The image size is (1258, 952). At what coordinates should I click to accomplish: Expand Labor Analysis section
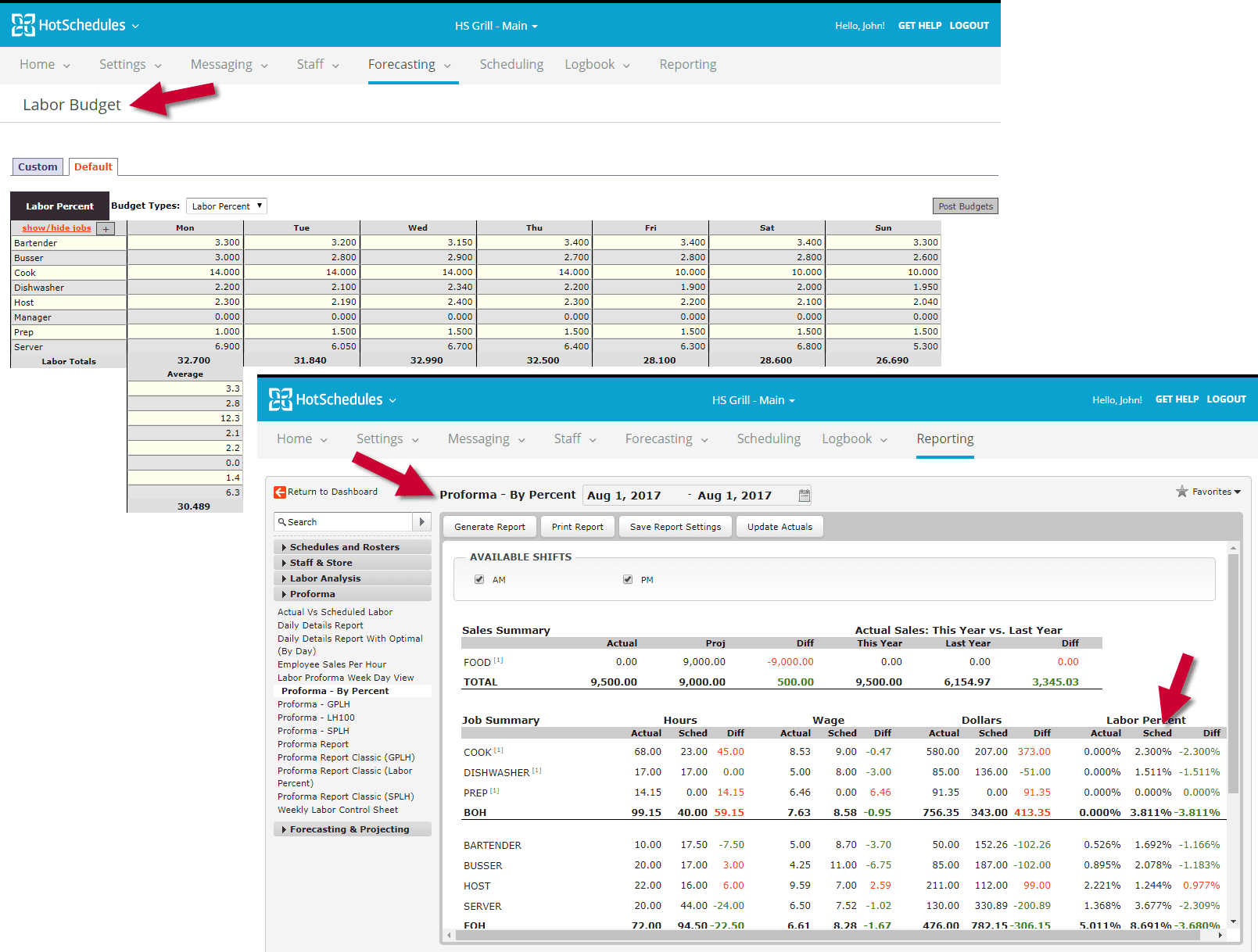click(352, 578)
